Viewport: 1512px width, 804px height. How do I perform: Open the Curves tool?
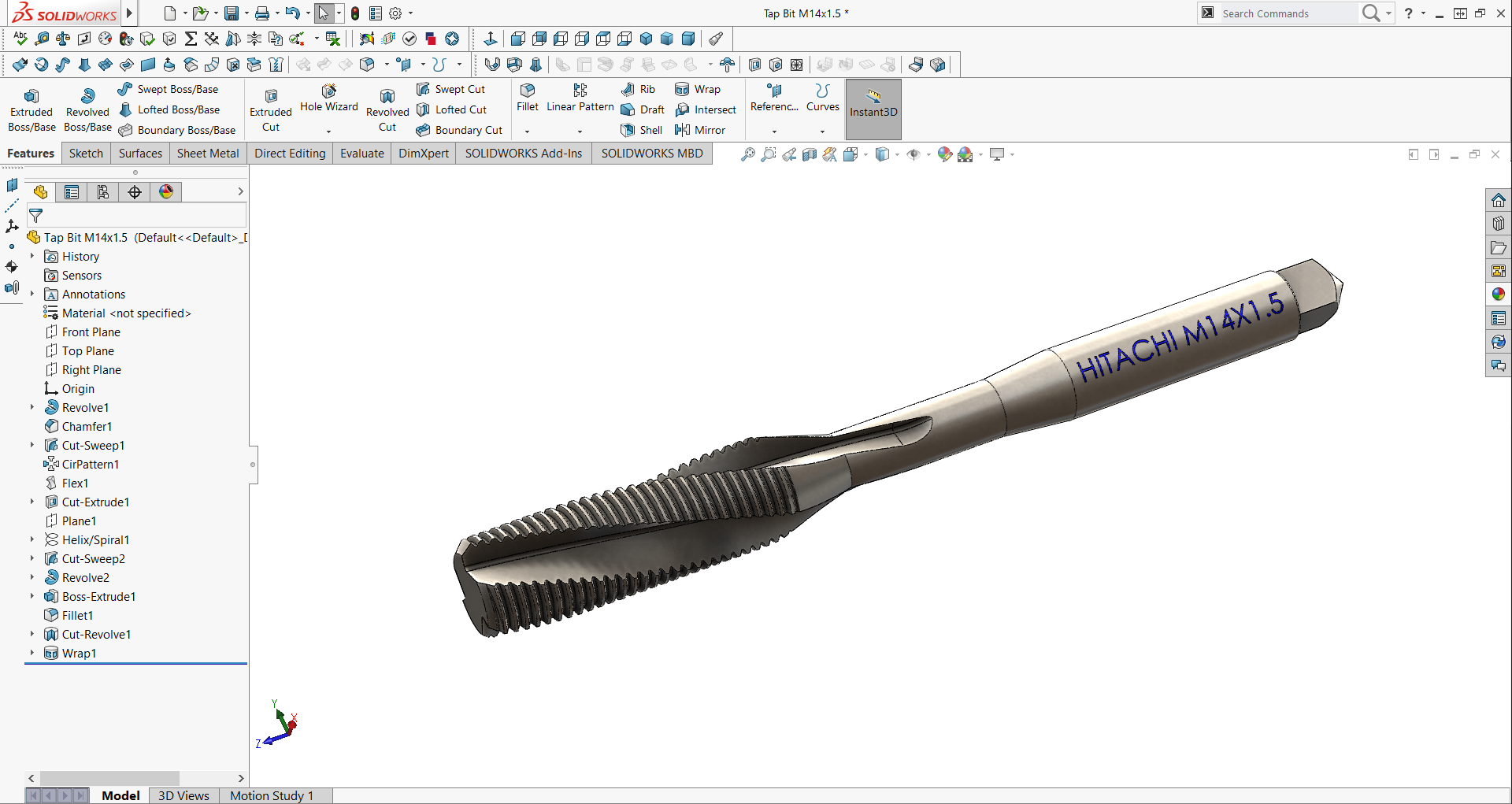pyautogui.click(x=823, y=98)
